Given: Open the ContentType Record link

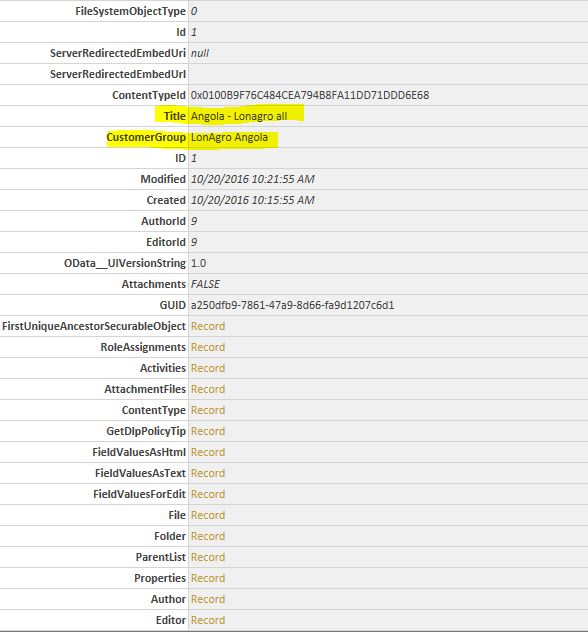Looking at the screenshot, I should [x=208, y=410].
